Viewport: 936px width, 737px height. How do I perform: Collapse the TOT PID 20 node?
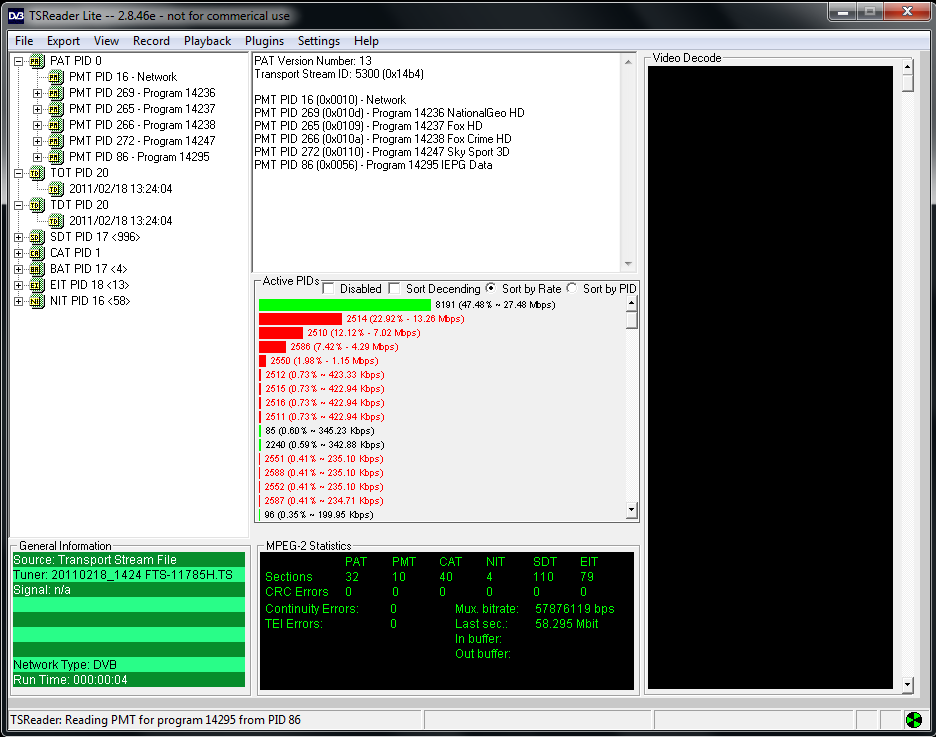[19, 173]
